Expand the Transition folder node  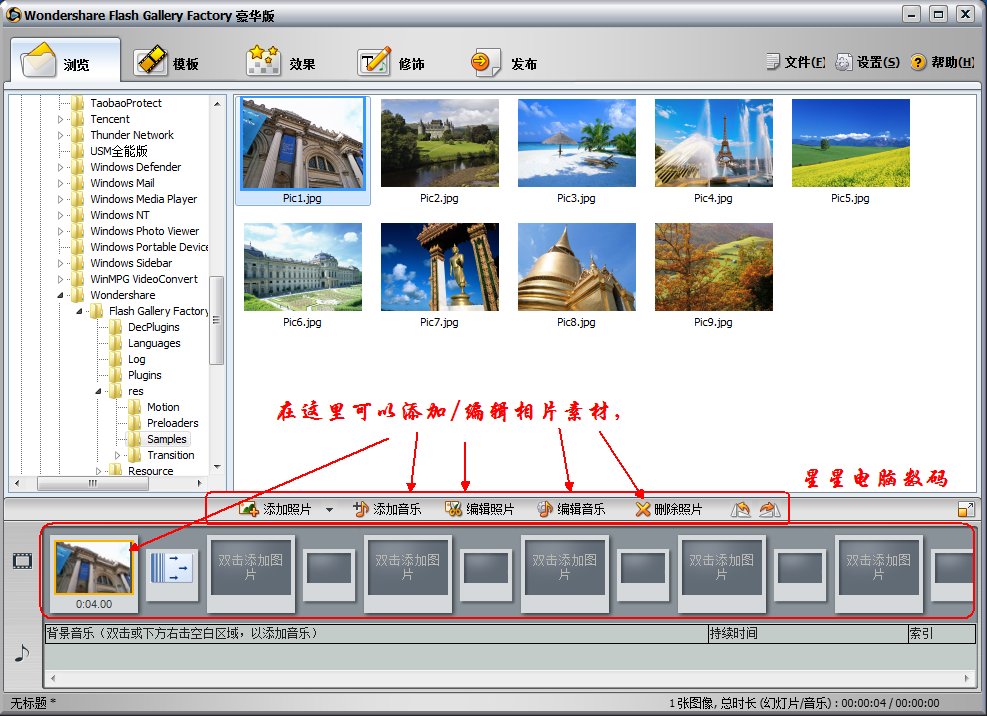pyautogui.click(x=117, y=455)
